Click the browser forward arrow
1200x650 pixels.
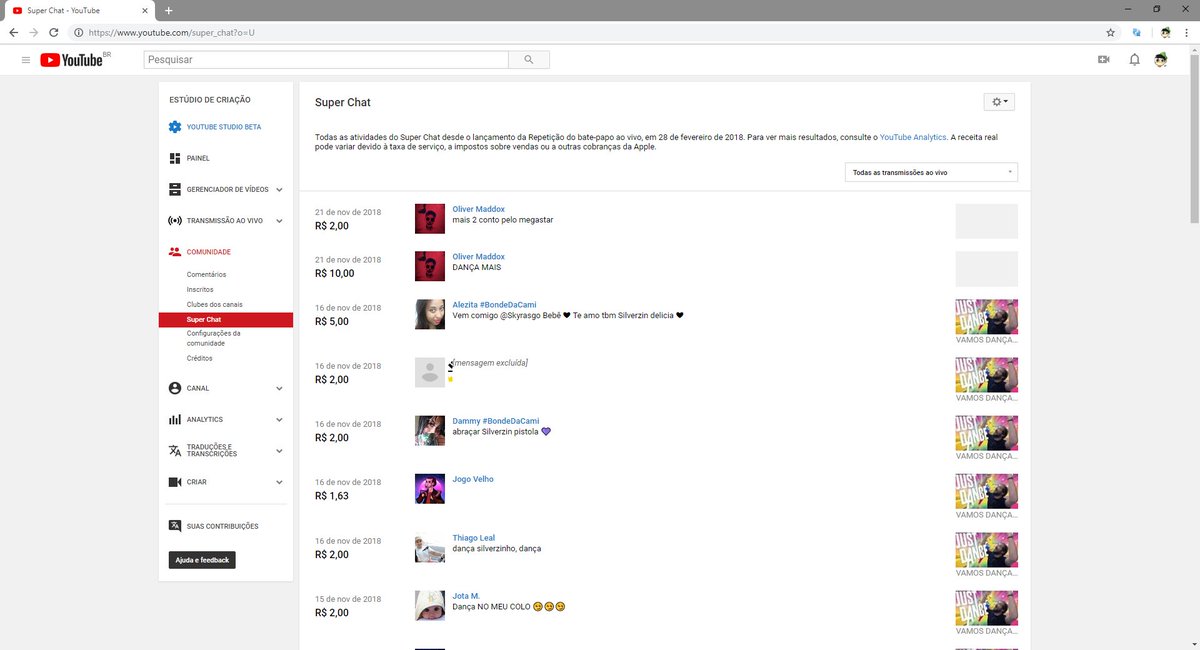pos(34,32)
